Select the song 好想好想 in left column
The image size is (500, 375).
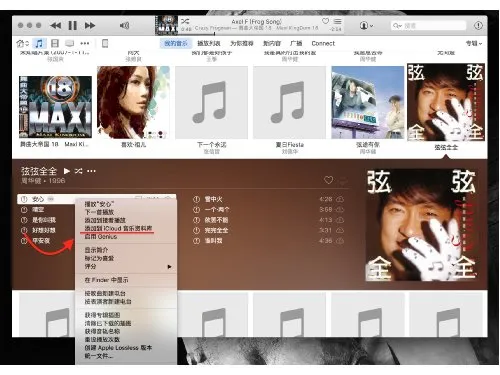coord(44,230)
